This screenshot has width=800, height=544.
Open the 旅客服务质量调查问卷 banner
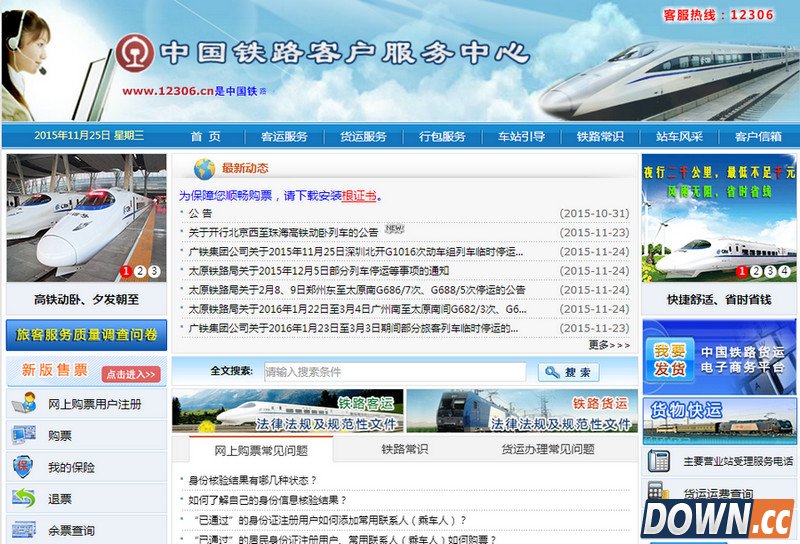pos(86,335)
